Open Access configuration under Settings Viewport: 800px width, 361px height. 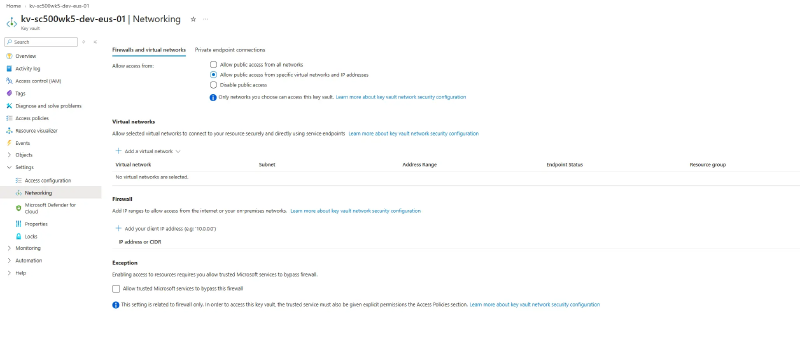48,180
